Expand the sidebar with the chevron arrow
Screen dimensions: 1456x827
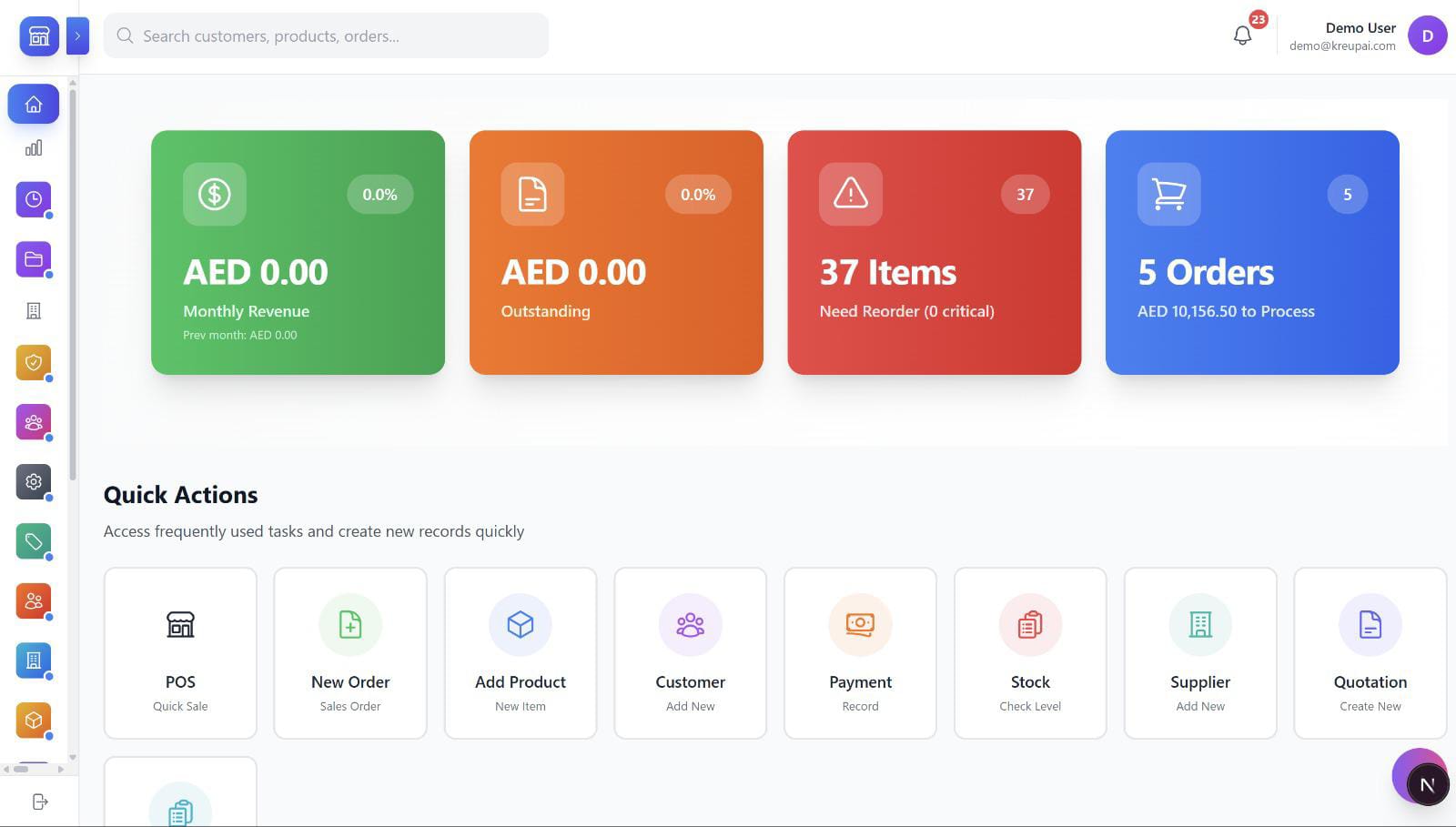click(x=78, y=36)
